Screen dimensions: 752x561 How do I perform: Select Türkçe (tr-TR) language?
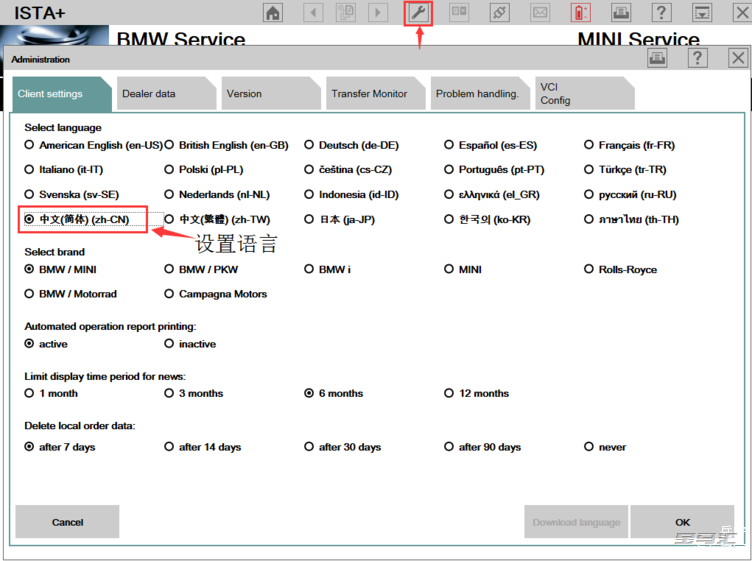click(625, 170)
